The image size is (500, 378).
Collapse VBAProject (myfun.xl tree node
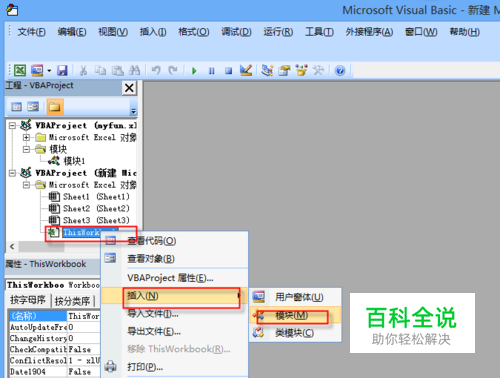(12, 126)
